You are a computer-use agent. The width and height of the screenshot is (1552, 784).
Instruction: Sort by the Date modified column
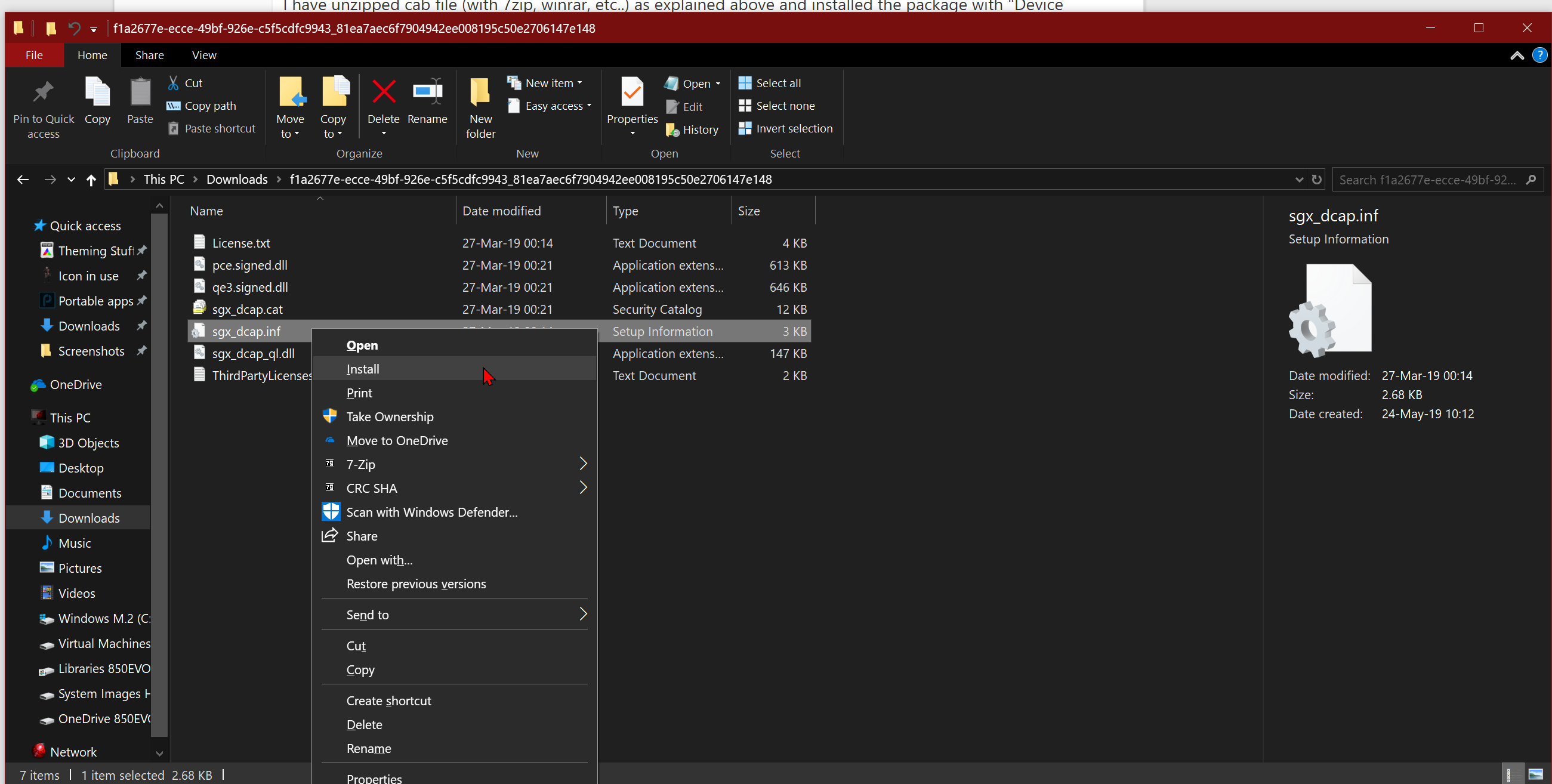532,211
